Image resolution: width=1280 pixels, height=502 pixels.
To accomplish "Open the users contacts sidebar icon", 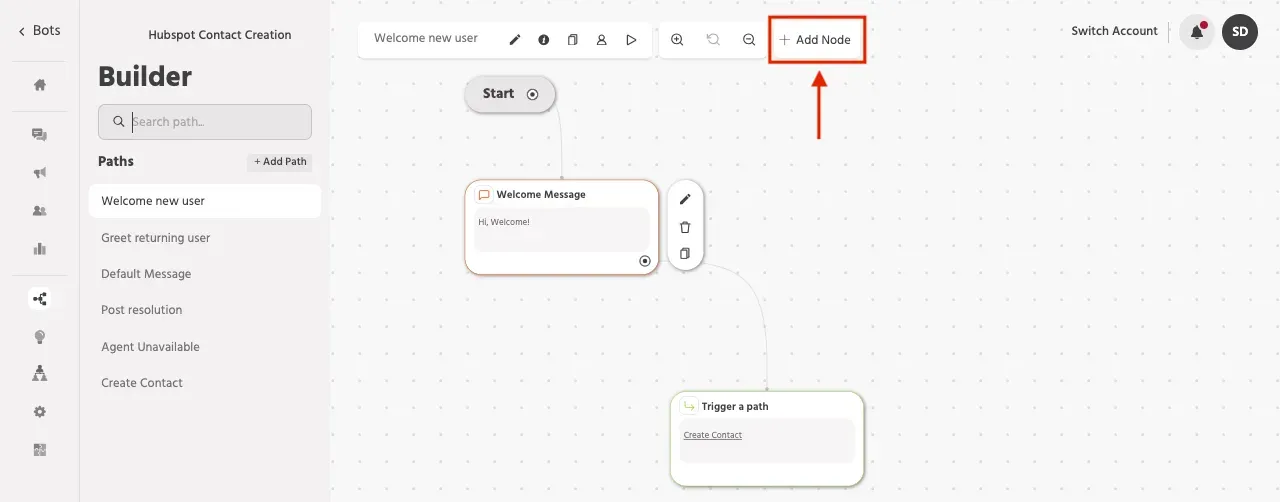I will (40, 211).
